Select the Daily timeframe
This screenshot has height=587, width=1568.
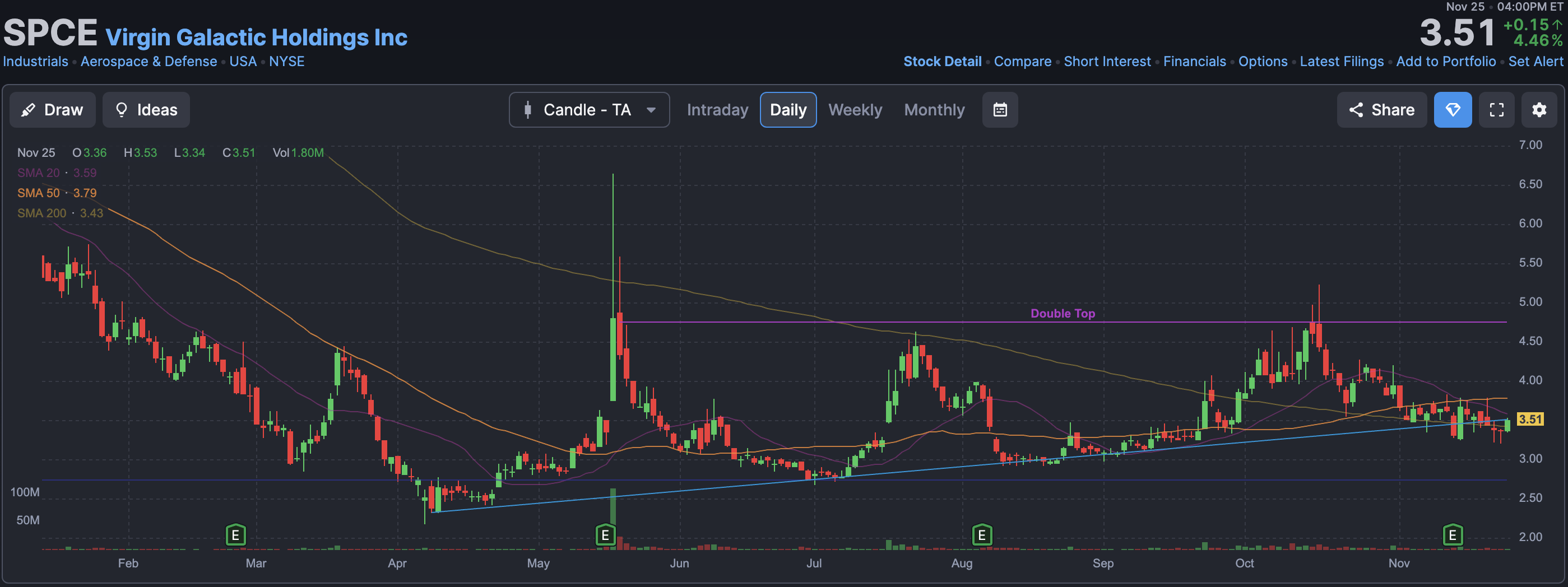tap(788, 109)
